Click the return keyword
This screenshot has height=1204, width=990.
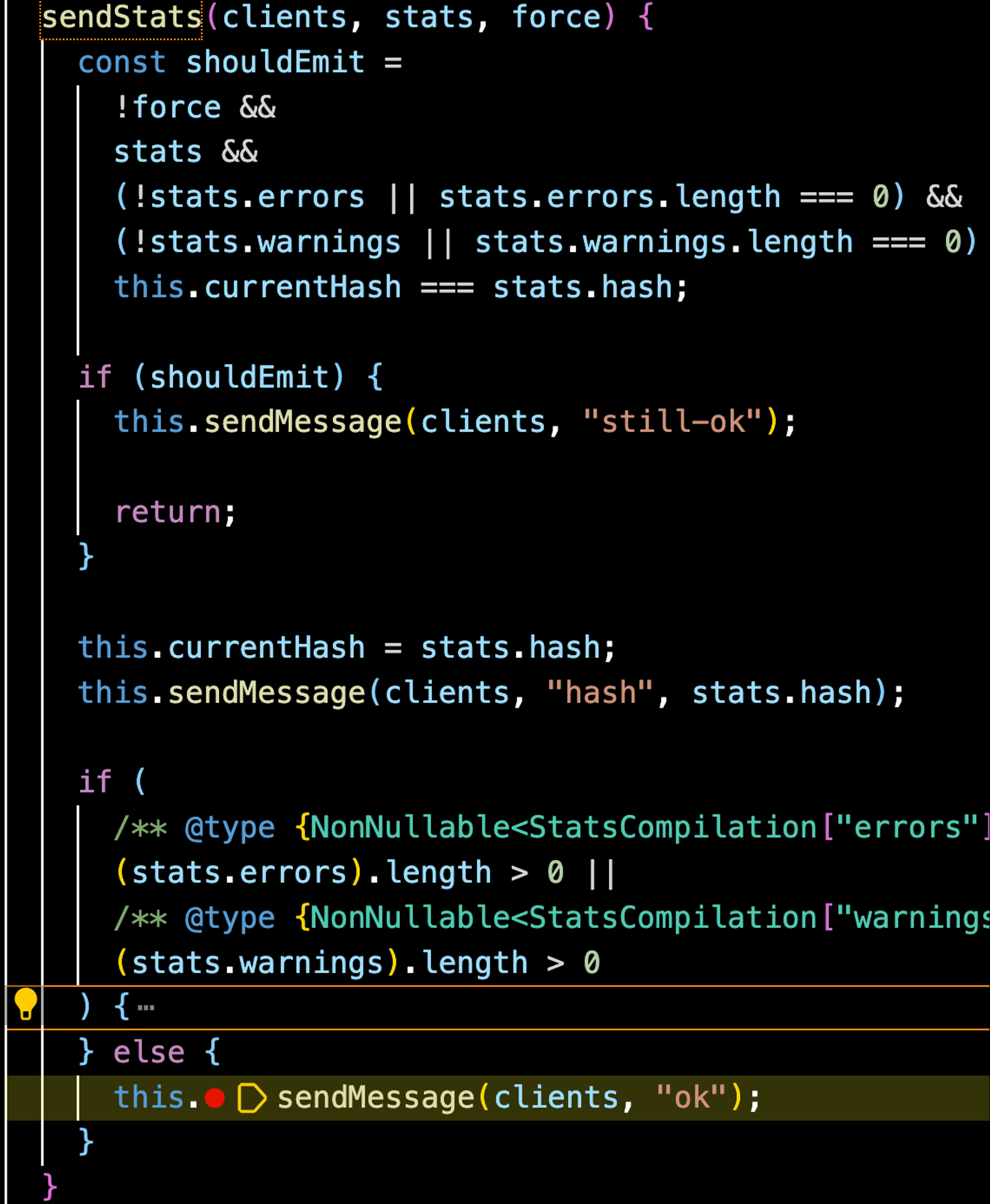point(168,512)
